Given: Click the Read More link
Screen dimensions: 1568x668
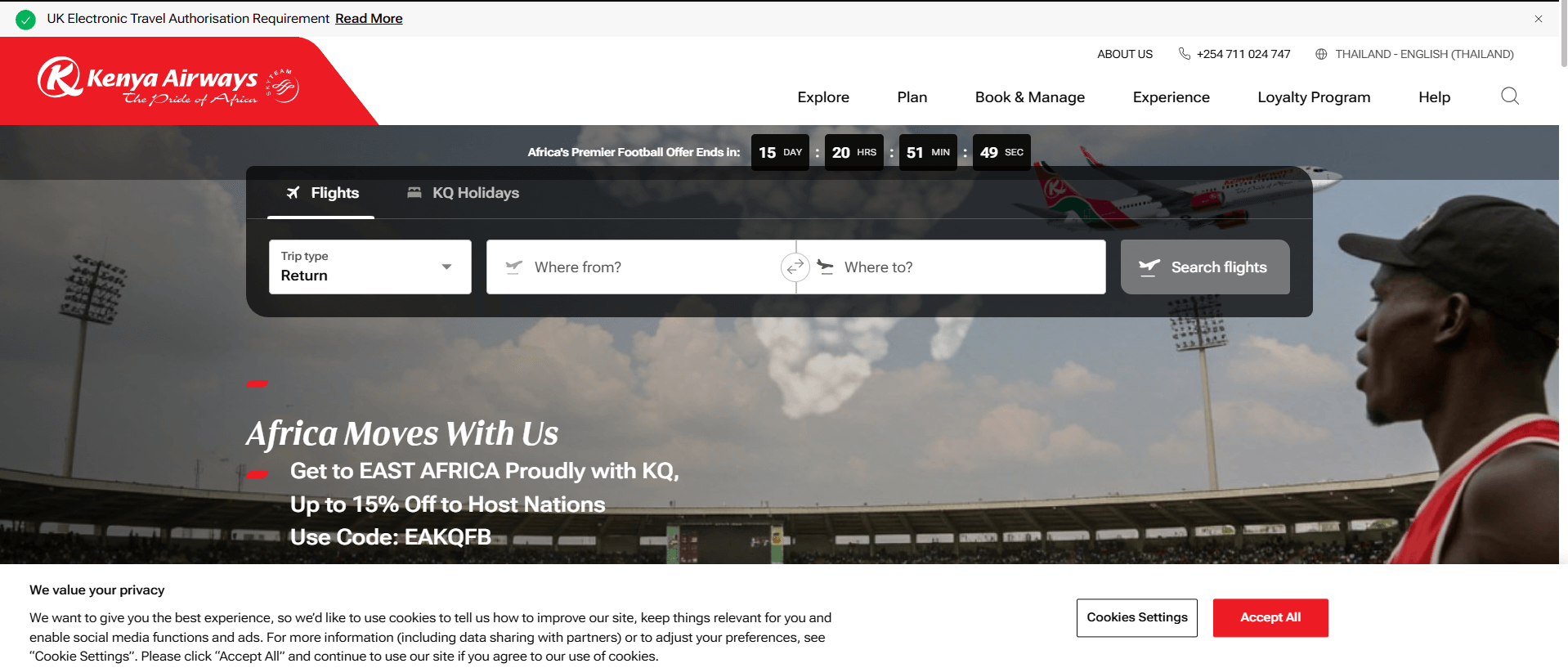Looking at the screenshot, I should pos(369,19).
